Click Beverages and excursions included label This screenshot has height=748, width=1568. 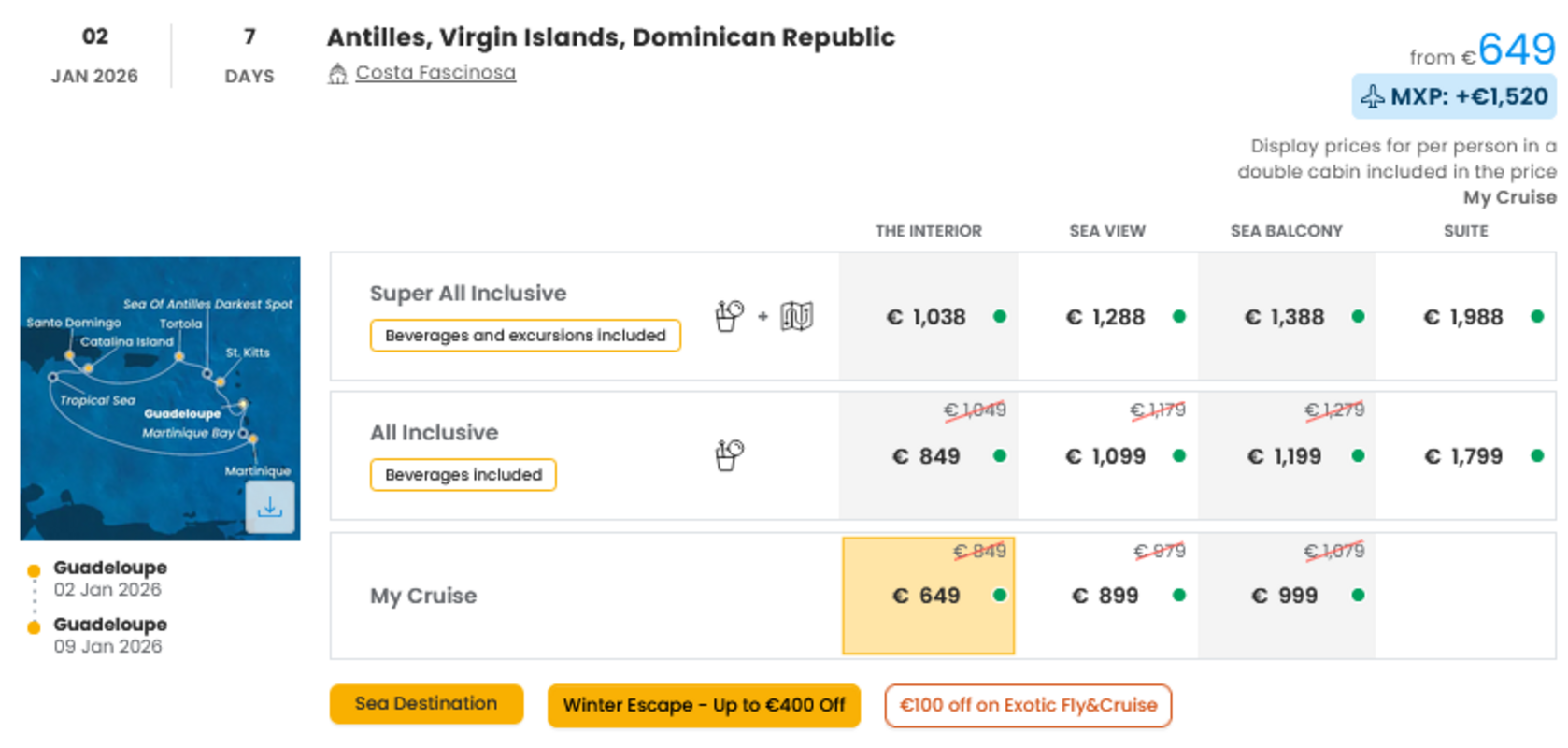click(x=525, y=335)
